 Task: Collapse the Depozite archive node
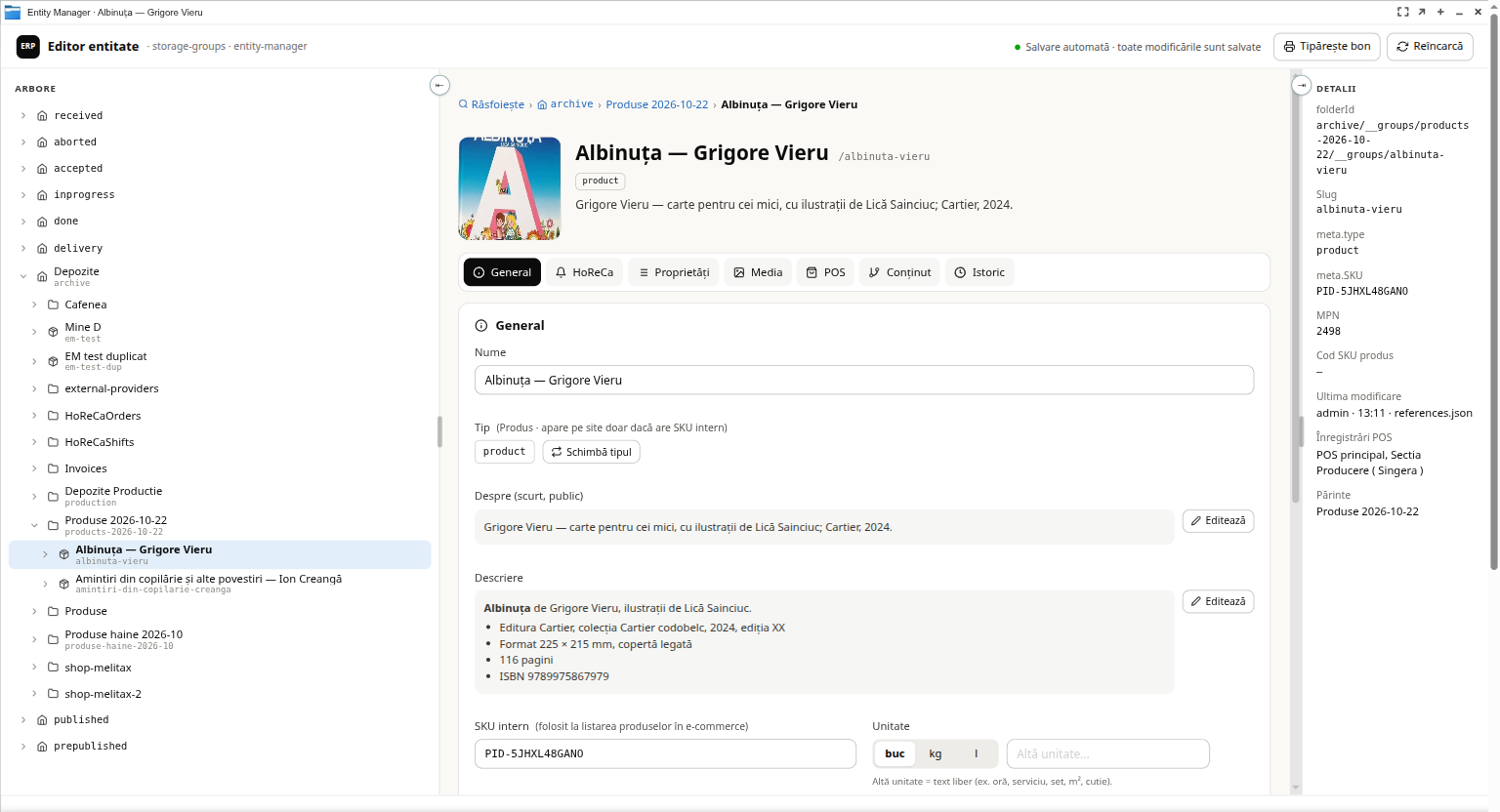(x=23, y=276)
